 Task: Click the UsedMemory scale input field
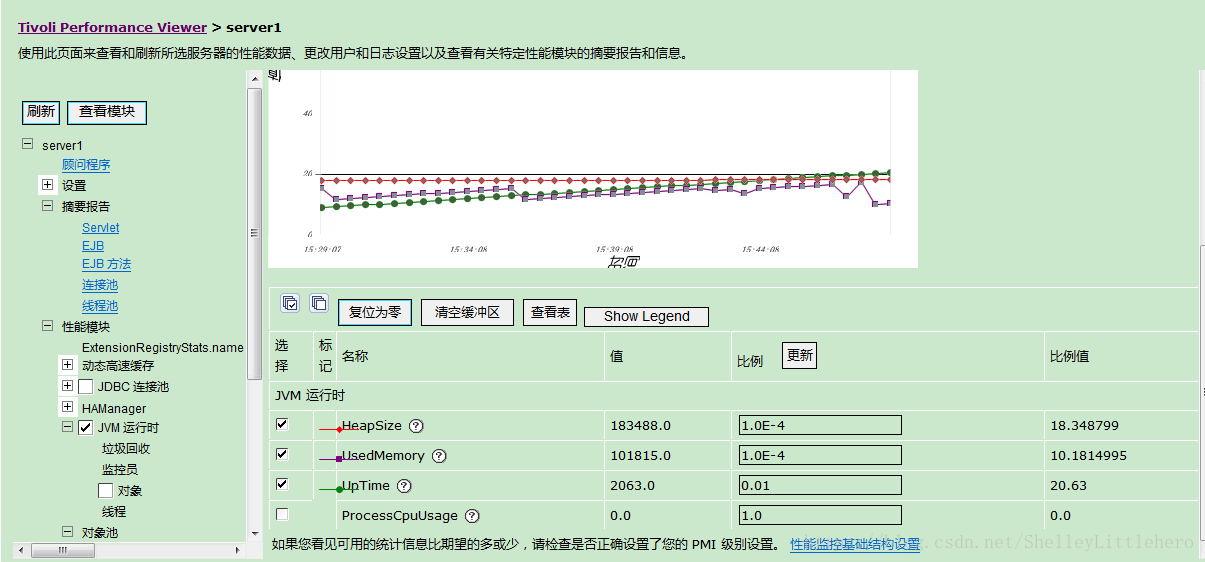tap(820, 455)
